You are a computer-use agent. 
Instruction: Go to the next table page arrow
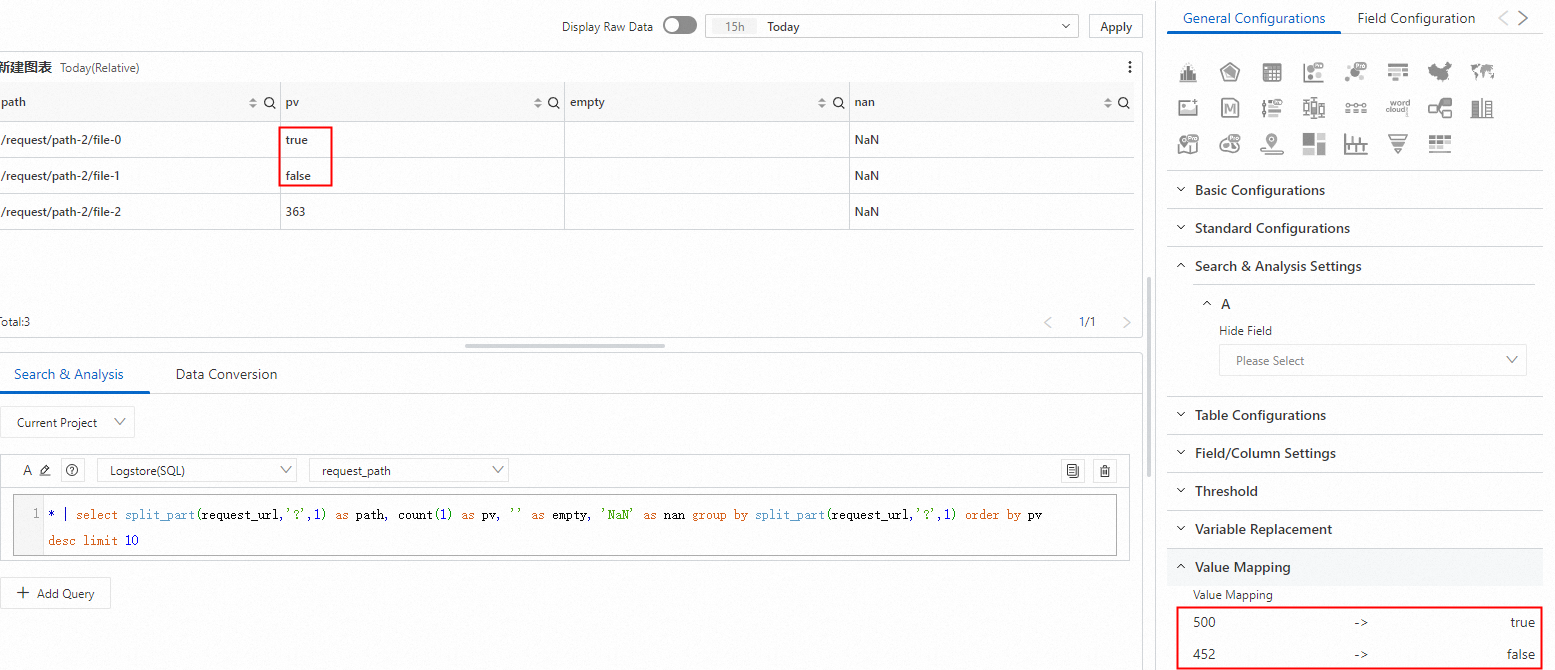point(1127,322)
